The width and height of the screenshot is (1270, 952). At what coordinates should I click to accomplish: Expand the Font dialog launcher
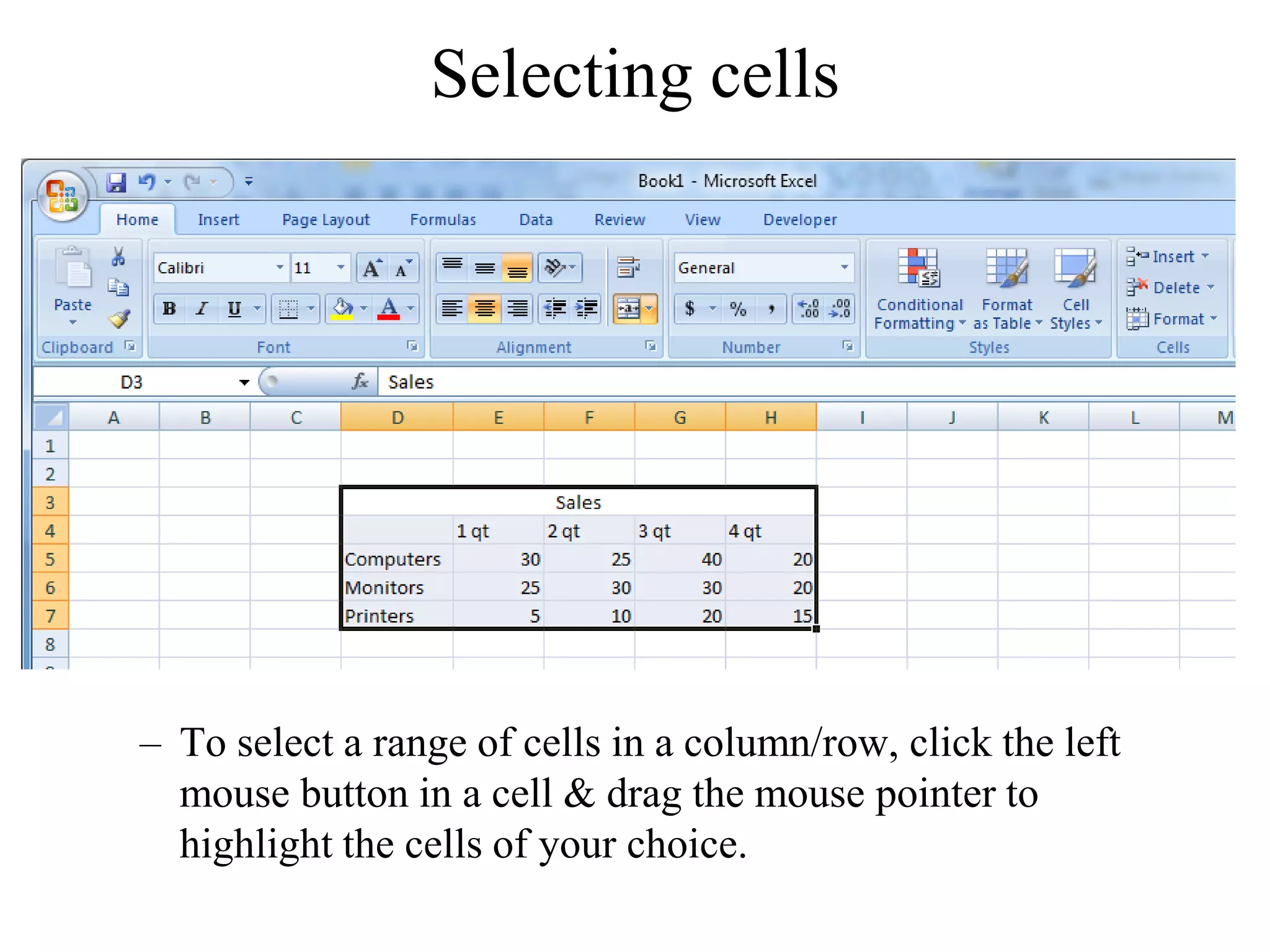[412, 346]
